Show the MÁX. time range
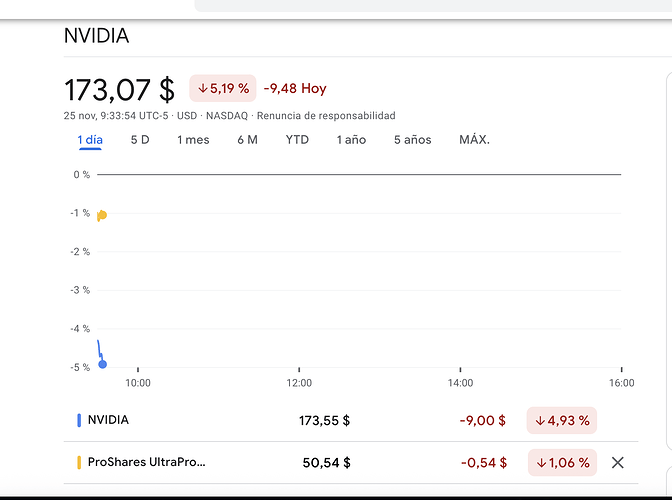Image resolution: width=672 pixels, height=500 pixels. pyautogui.click(x=474, y=140)
